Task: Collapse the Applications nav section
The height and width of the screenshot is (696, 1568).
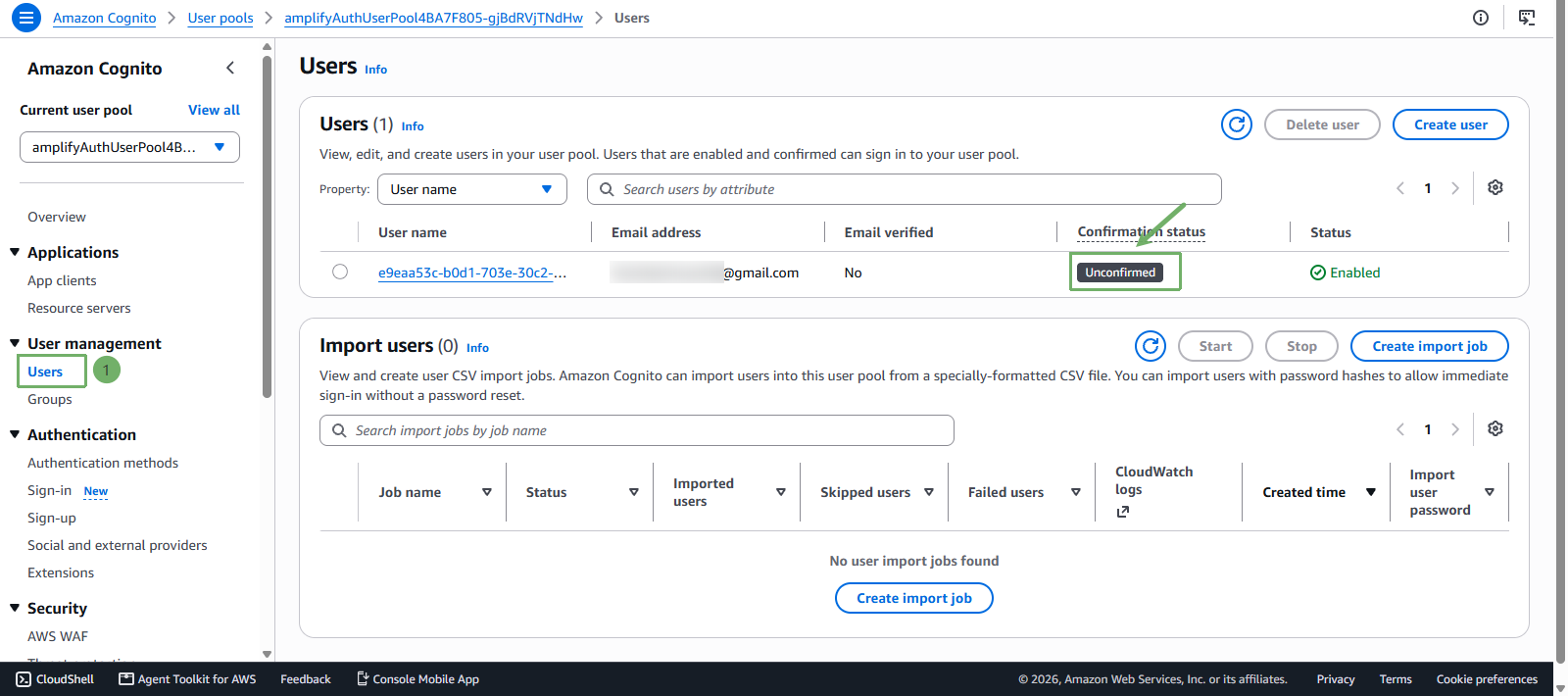Action: [x=15, y=252]
